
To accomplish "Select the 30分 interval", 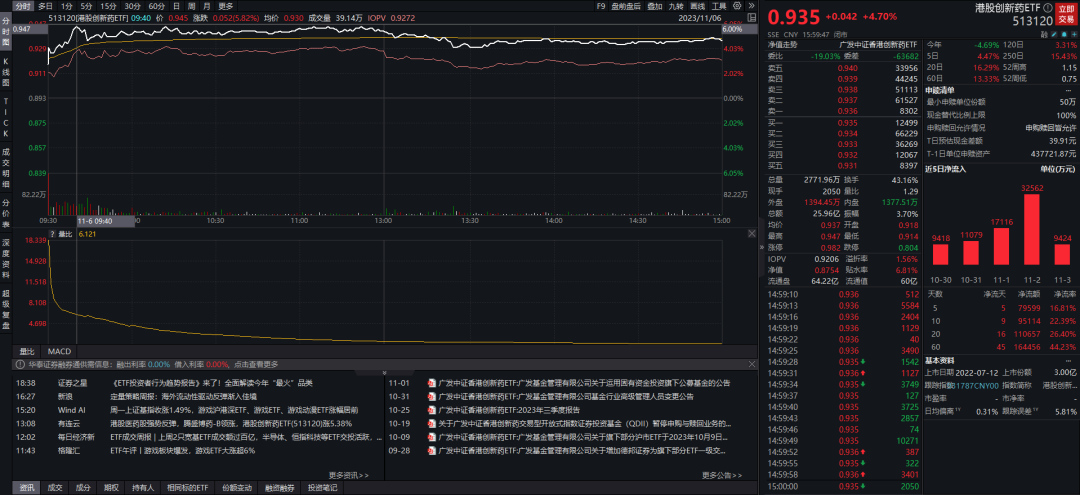I will coord(132,6).
